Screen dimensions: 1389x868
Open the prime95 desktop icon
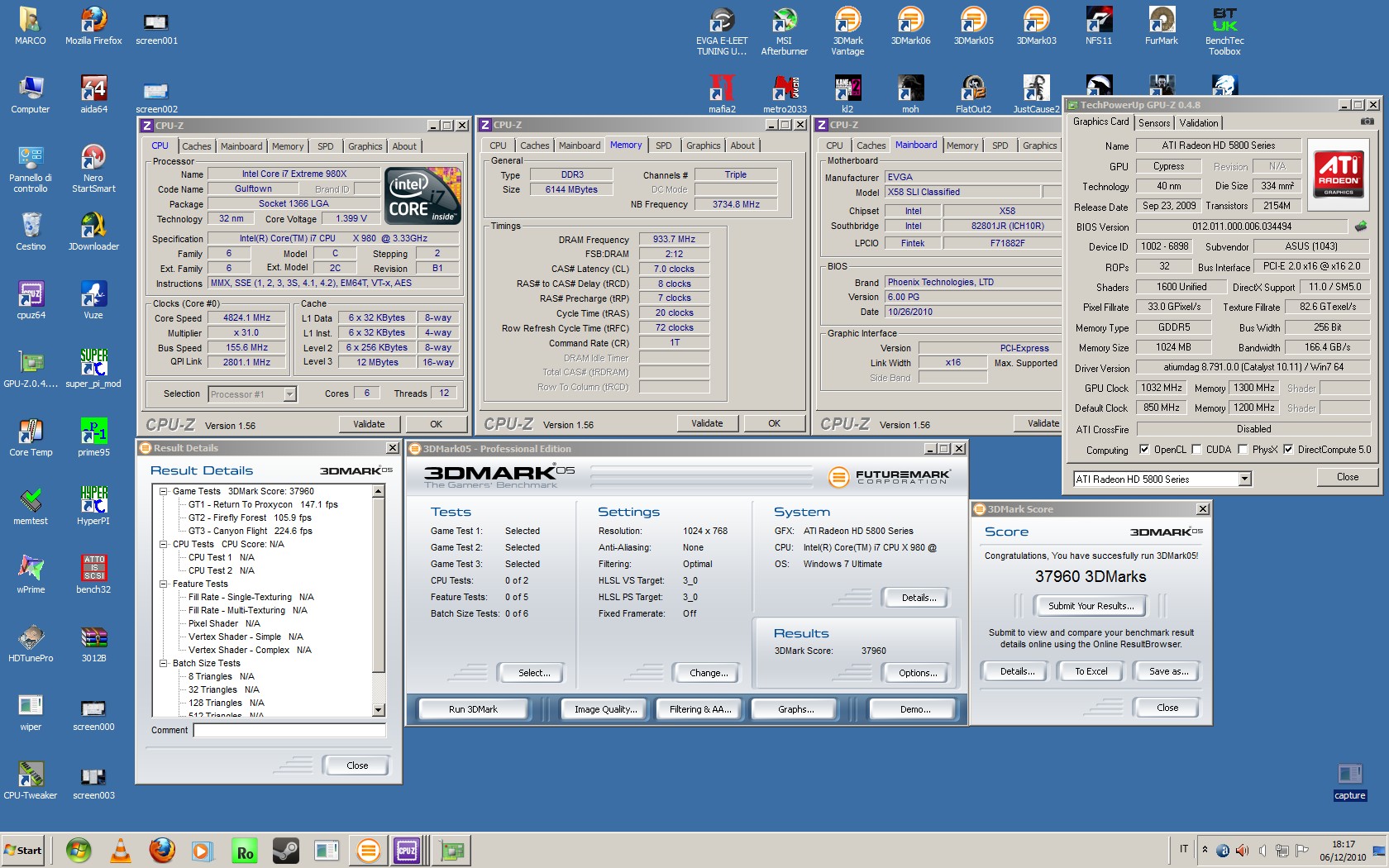pyautogui.click(x=93, y=437)
